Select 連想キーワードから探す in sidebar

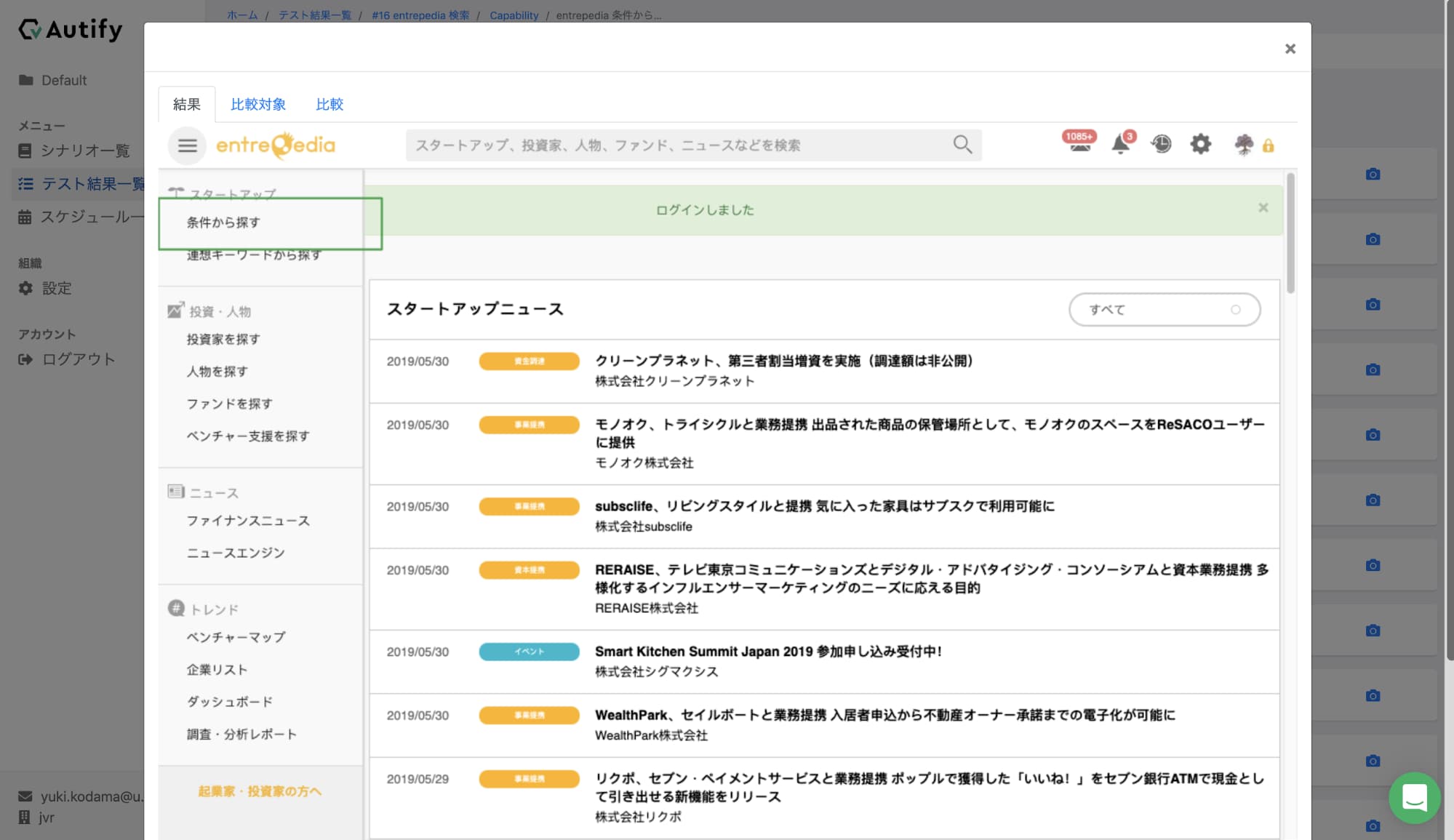pos(254,255)
